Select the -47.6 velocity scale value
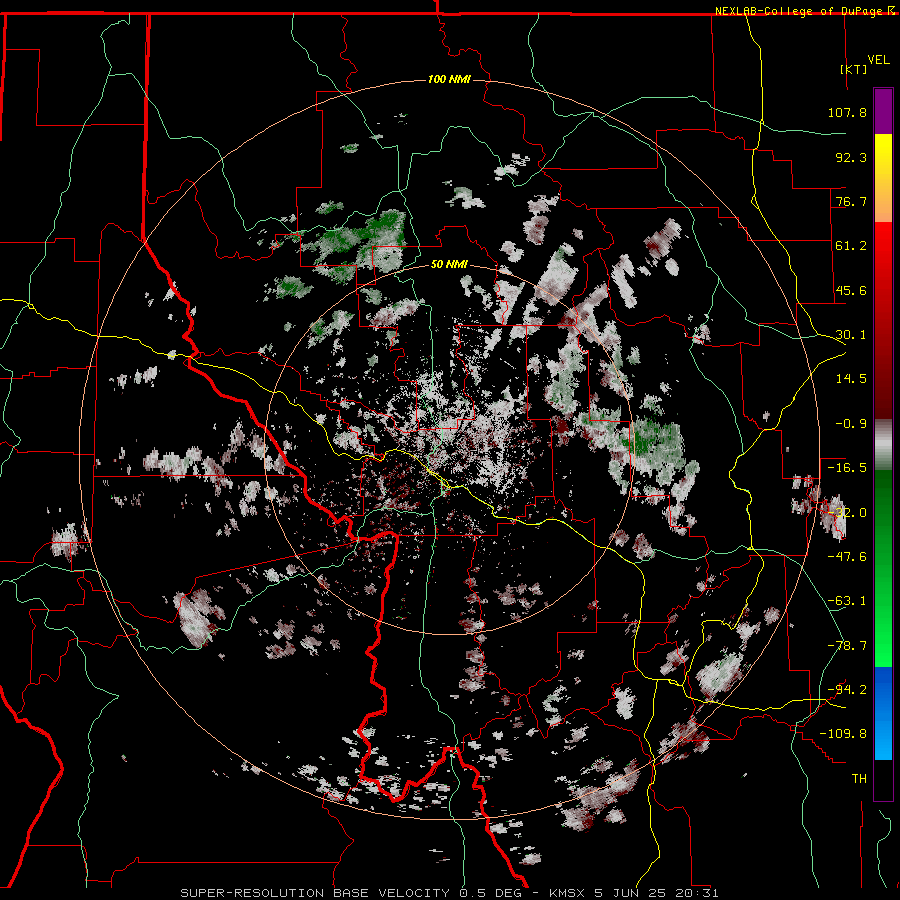Image resolution: width=900 pixels, height=900 pixels. [847, 557]
